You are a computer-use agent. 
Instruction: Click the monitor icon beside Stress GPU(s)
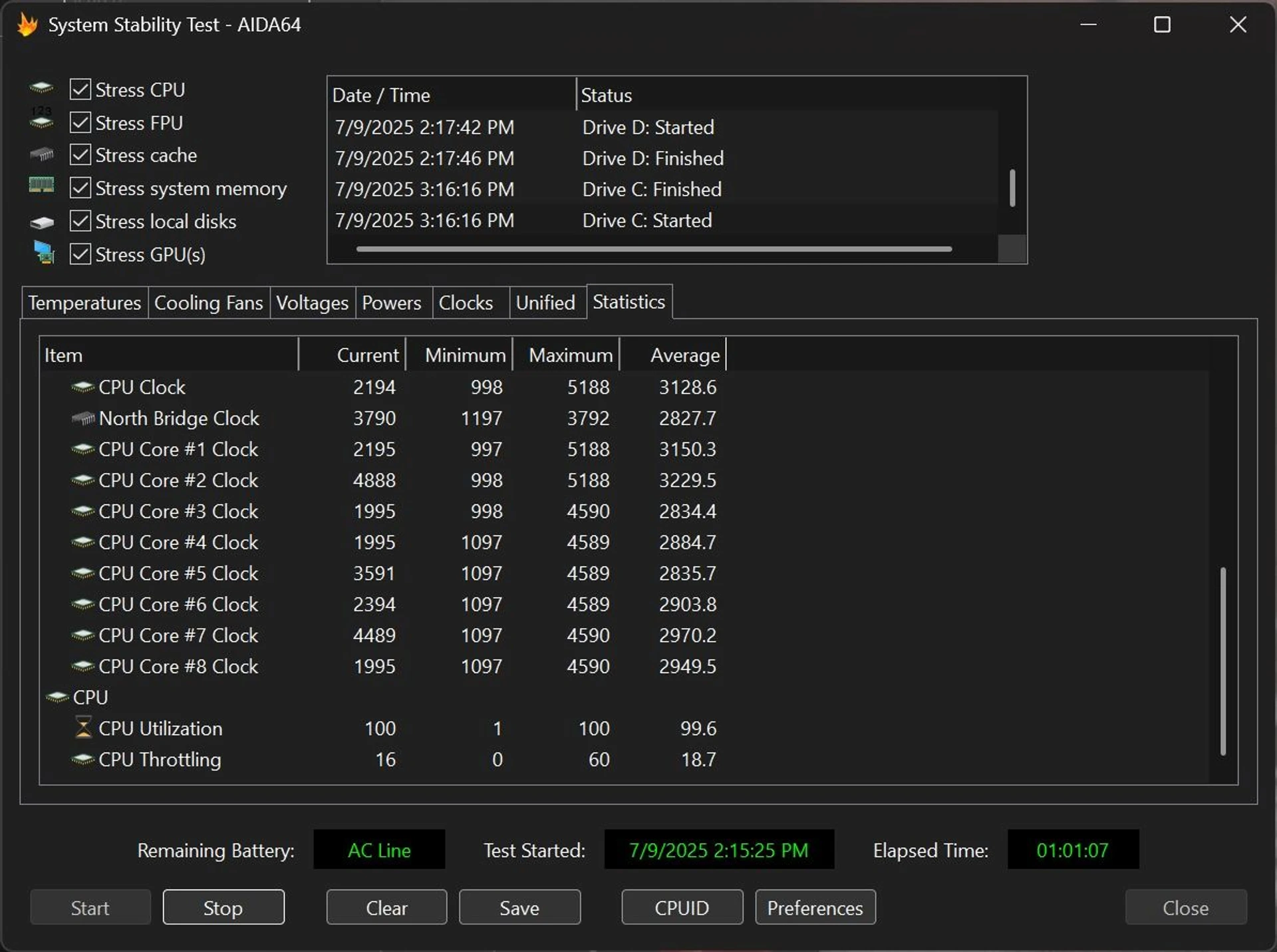pos(44,253)
